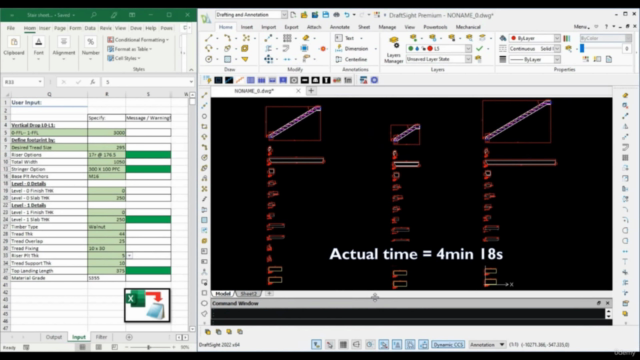640x360 pixels.
Task: Select cell with Timber Type value Walnut
Action: point(107,227)
